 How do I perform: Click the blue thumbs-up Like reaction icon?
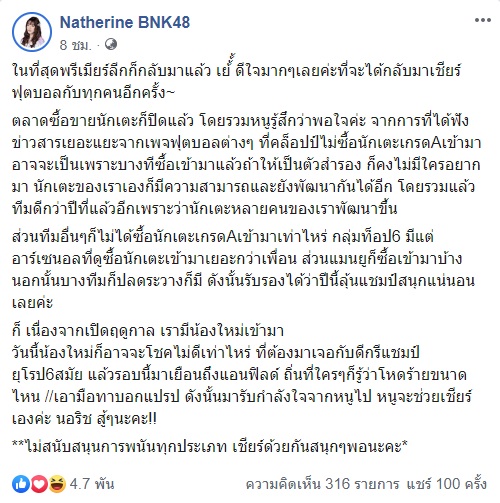point(21,484)
